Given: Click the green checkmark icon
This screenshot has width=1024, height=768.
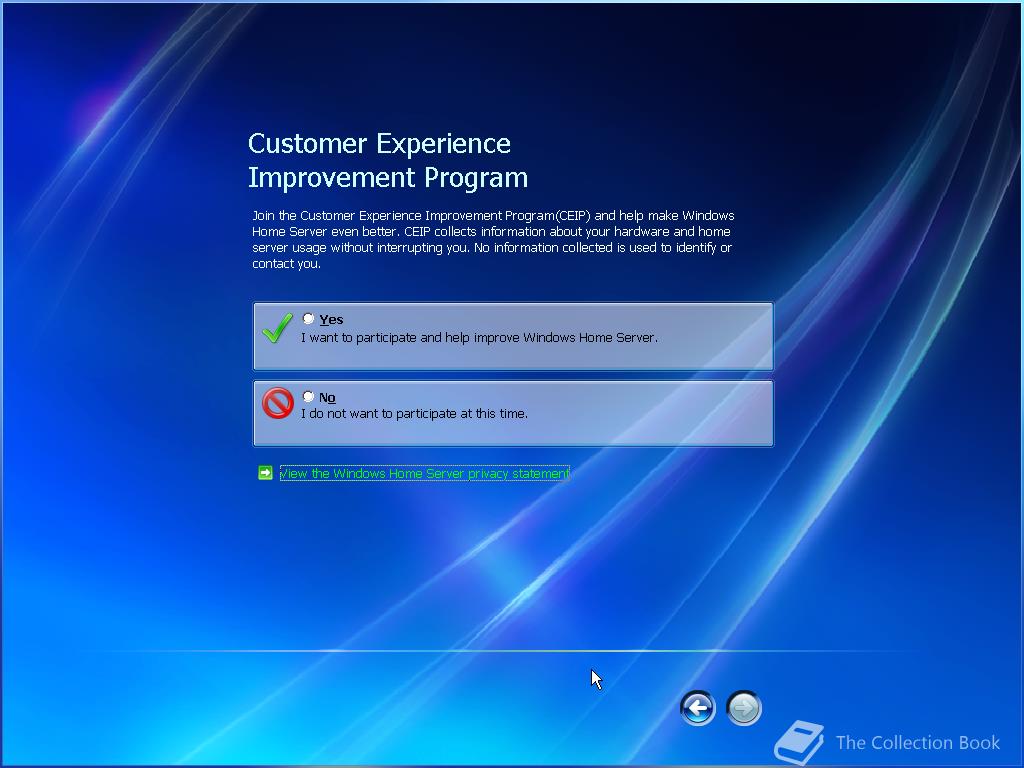Looking at the screenshot, I should tap(278, 328).
